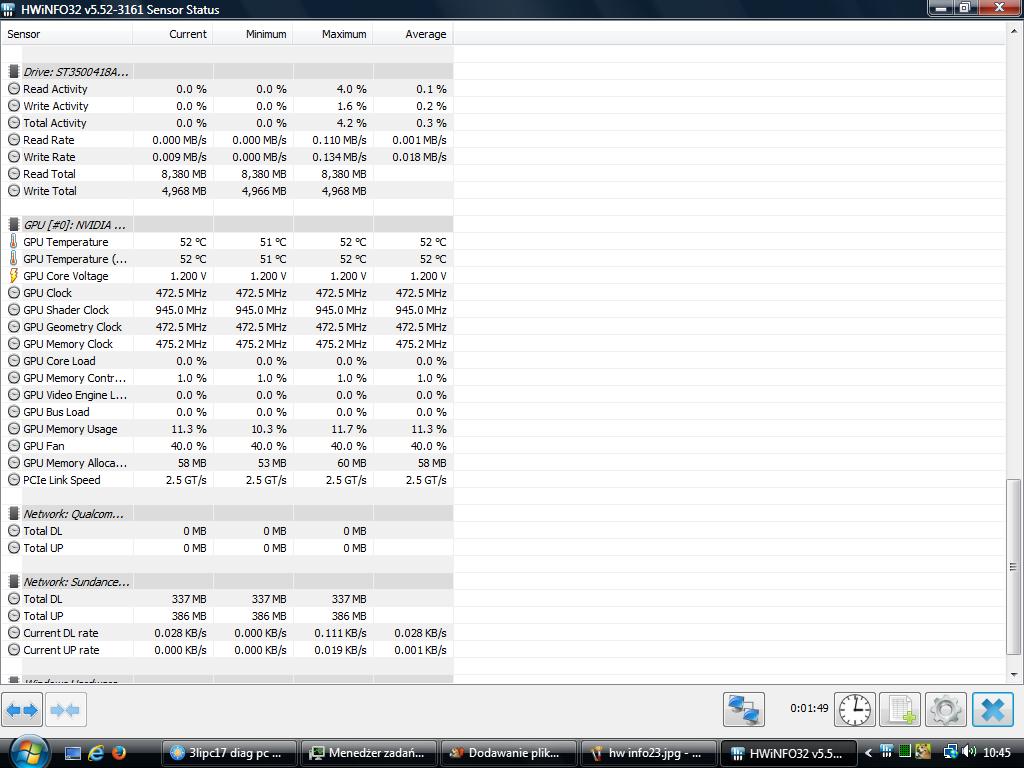The height and width of the screenshot is (768, 1024).
Task: Open the Windows Start orb
Action: tap(29, 752)
